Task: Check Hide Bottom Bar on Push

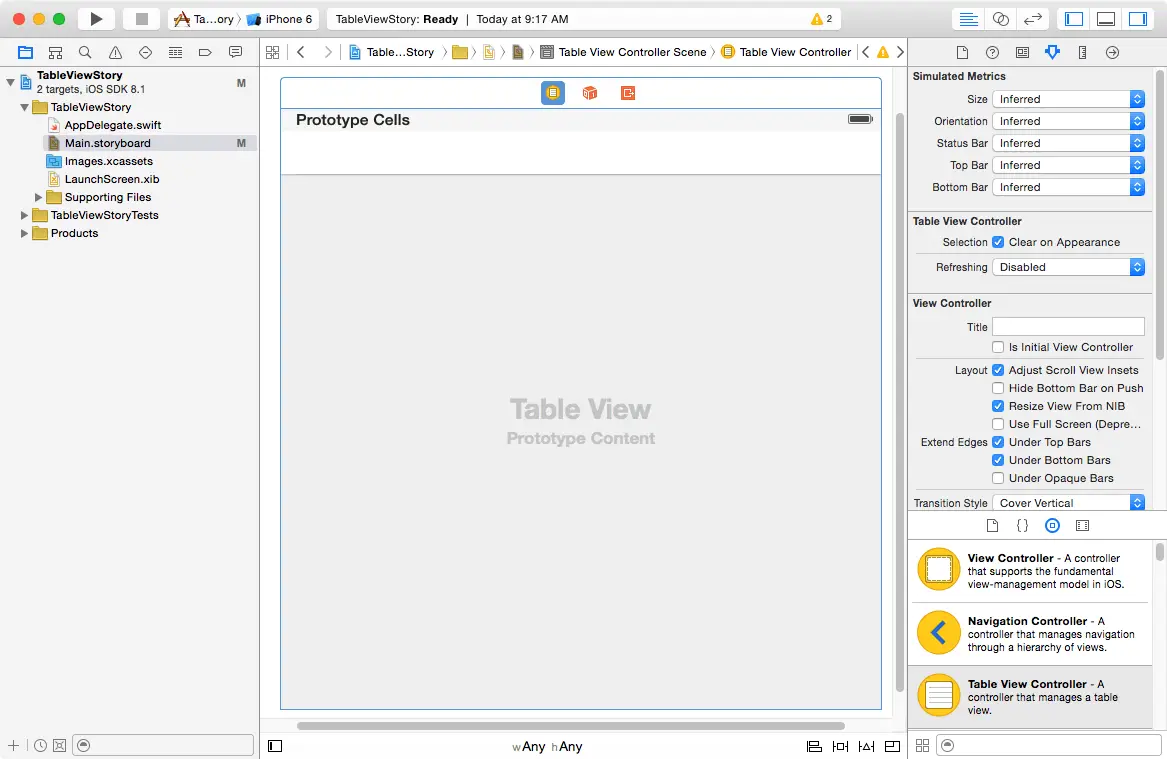Action: tap(998, 388)
